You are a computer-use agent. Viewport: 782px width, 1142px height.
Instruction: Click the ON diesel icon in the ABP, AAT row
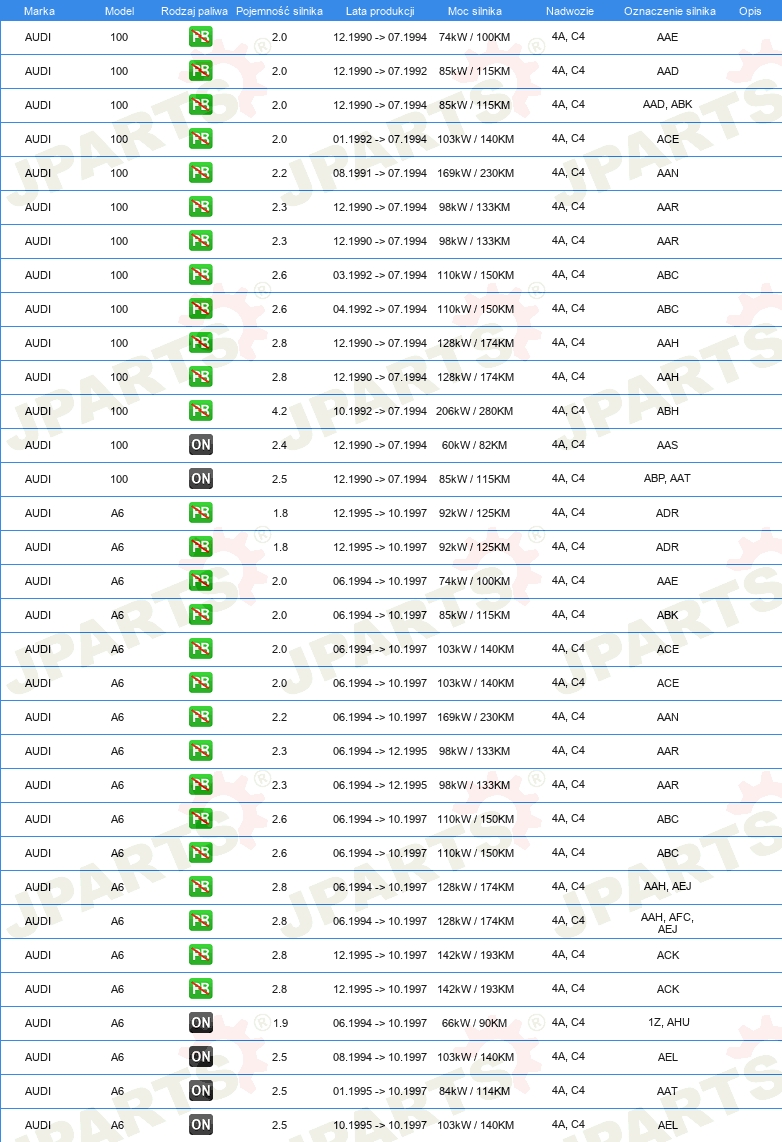pyautogui.click(x=200, y=479)
